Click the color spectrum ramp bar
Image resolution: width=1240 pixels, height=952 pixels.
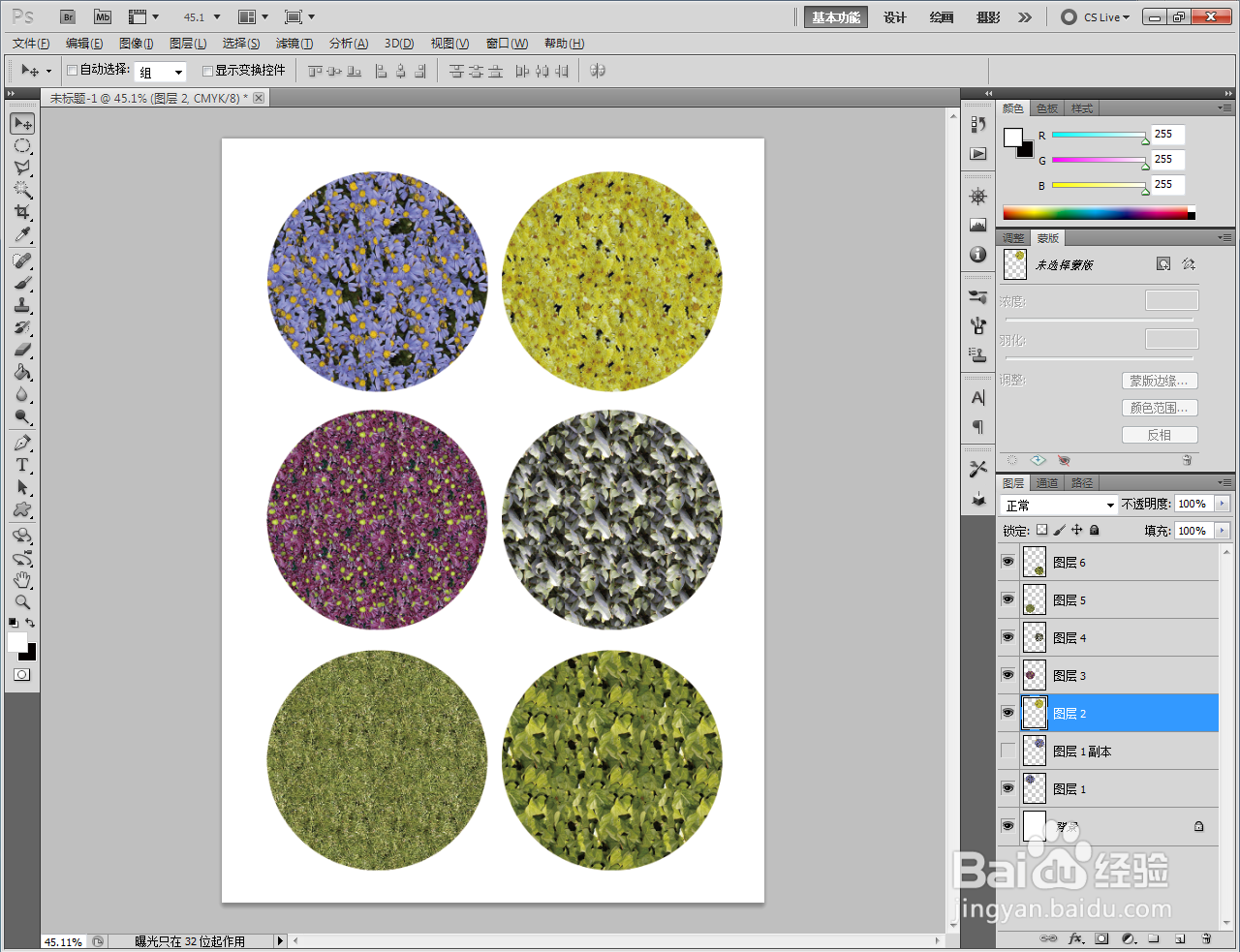(1095, 213)
